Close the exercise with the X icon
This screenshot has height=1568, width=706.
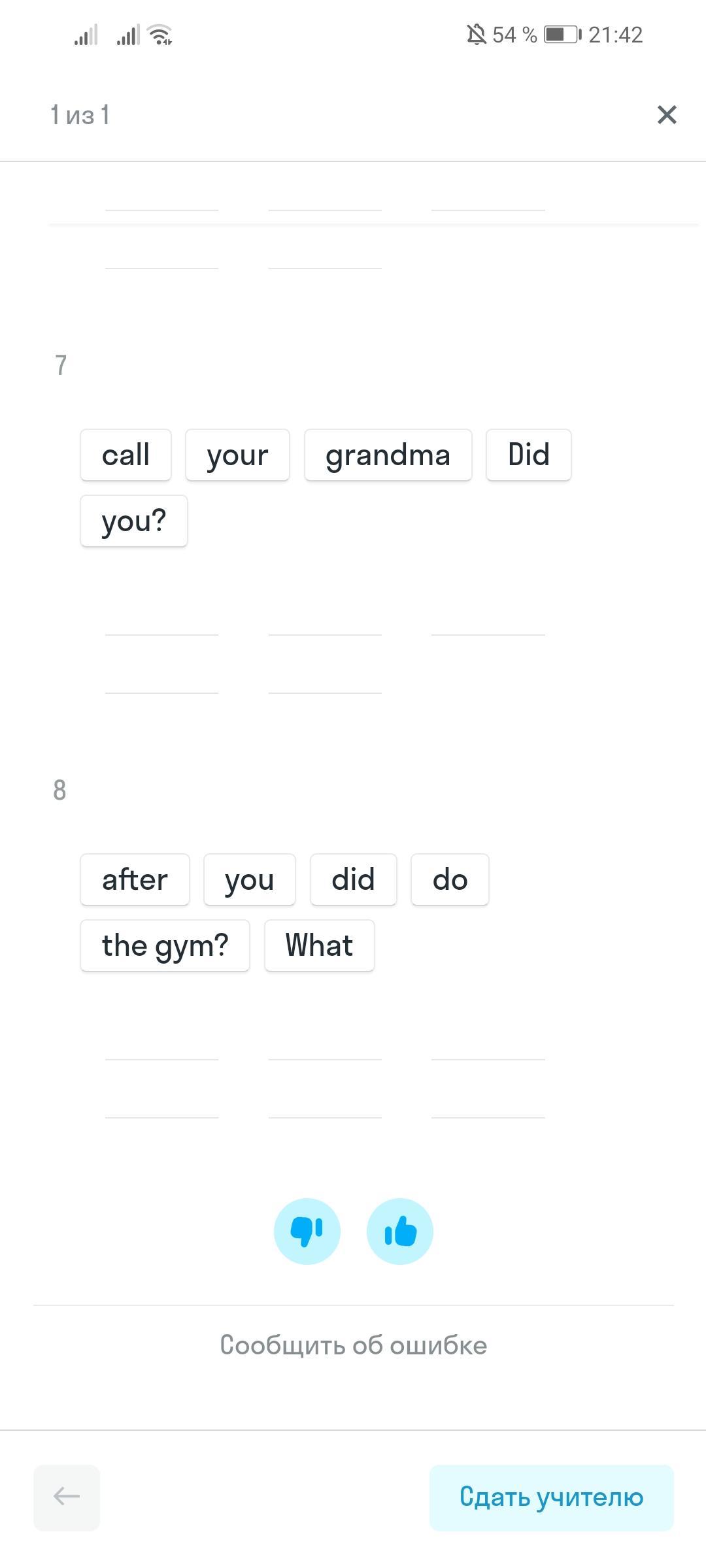click(x=666, y=115)
